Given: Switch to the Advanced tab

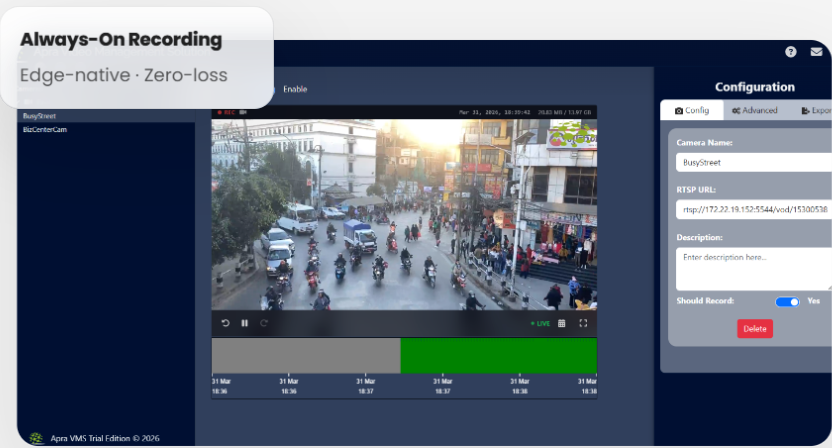Looking at the screenshot, I should [x=755, y=110].
